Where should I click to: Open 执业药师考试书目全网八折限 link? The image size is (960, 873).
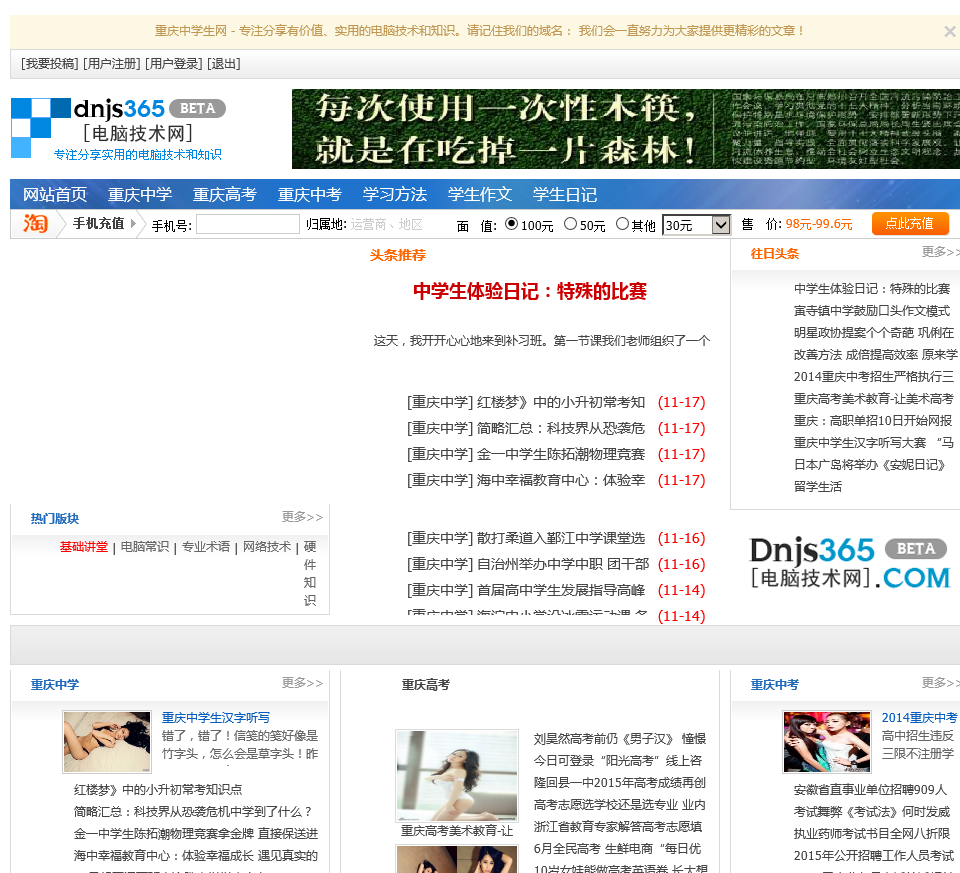872,834
